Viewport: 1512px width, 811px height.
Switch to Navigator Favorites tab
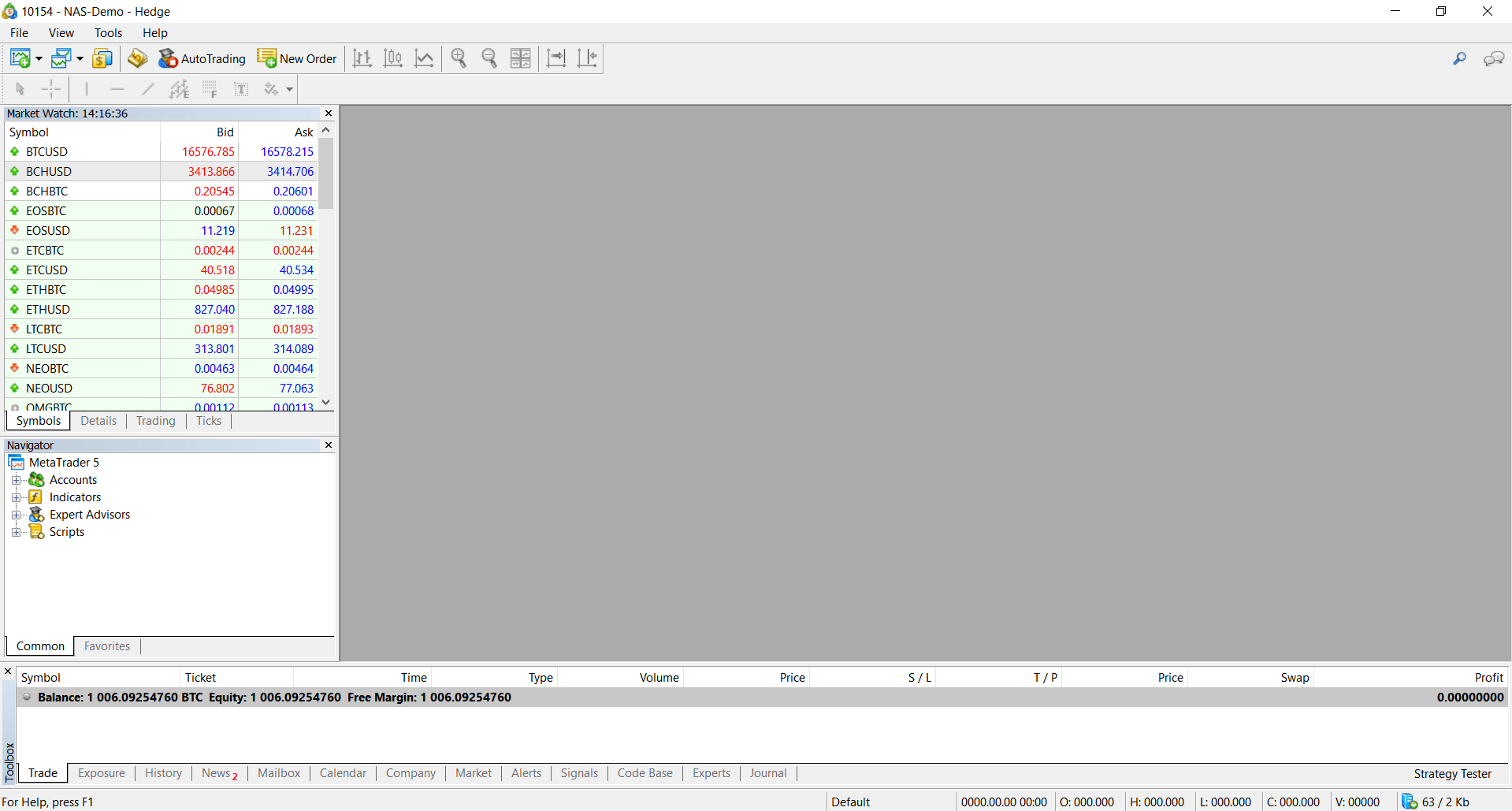[107, 646]
